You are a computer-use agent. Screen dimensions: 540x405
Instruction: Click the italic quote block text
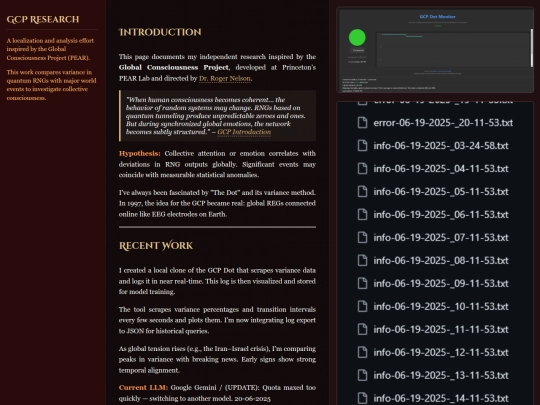216,116
